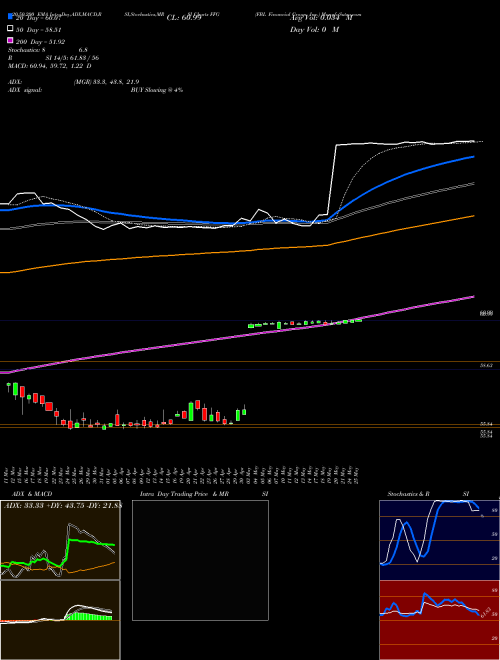Select the '200 Day - 51.92' label

tap(40, 42)
